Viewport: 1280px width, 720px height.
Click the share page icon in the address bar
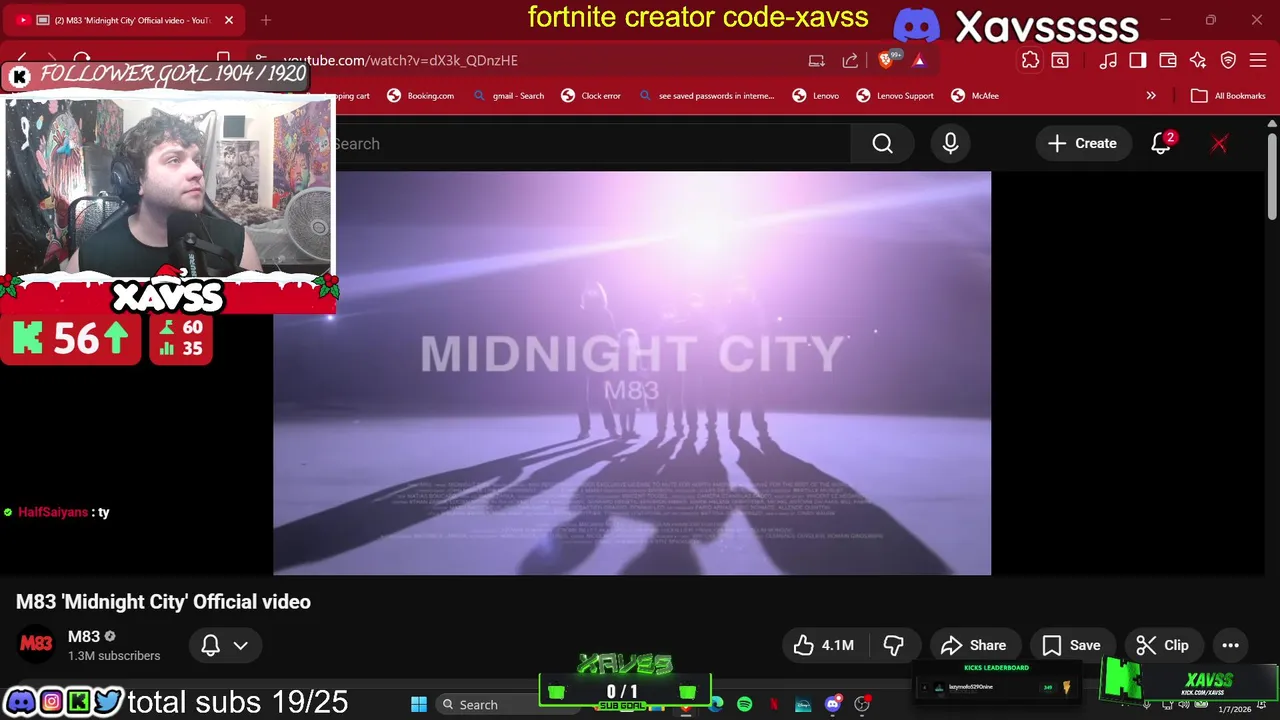[850, 60]
